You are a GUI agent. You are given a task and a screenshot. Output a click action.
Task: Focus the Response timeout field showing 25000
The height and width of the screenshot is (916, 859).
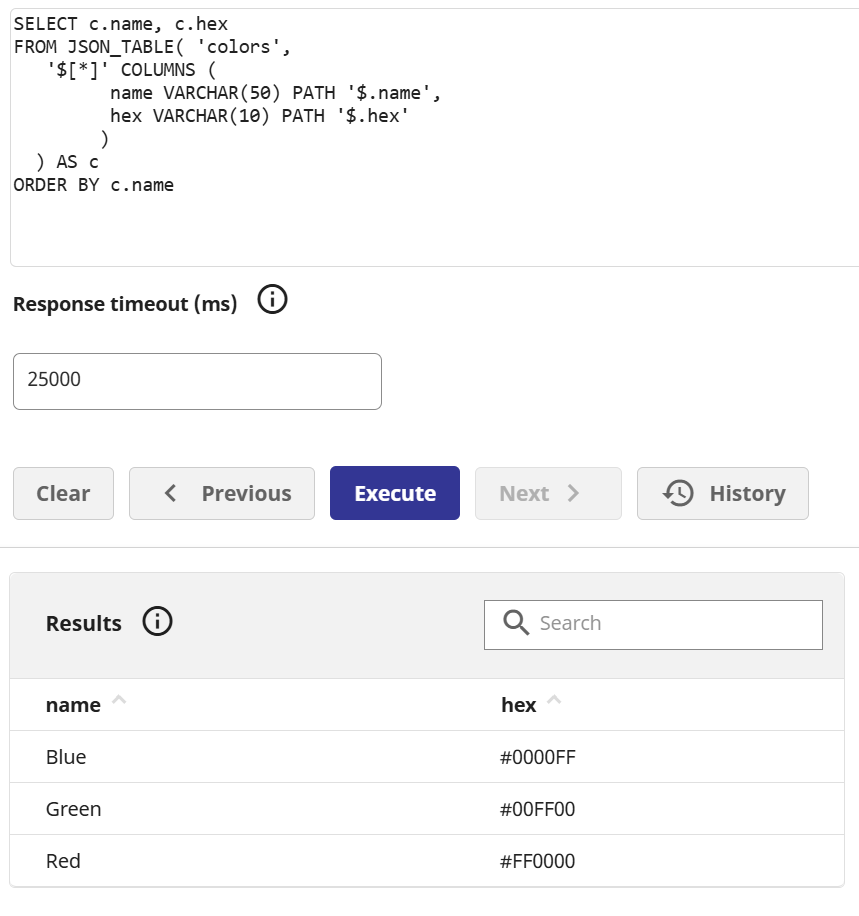197,381
